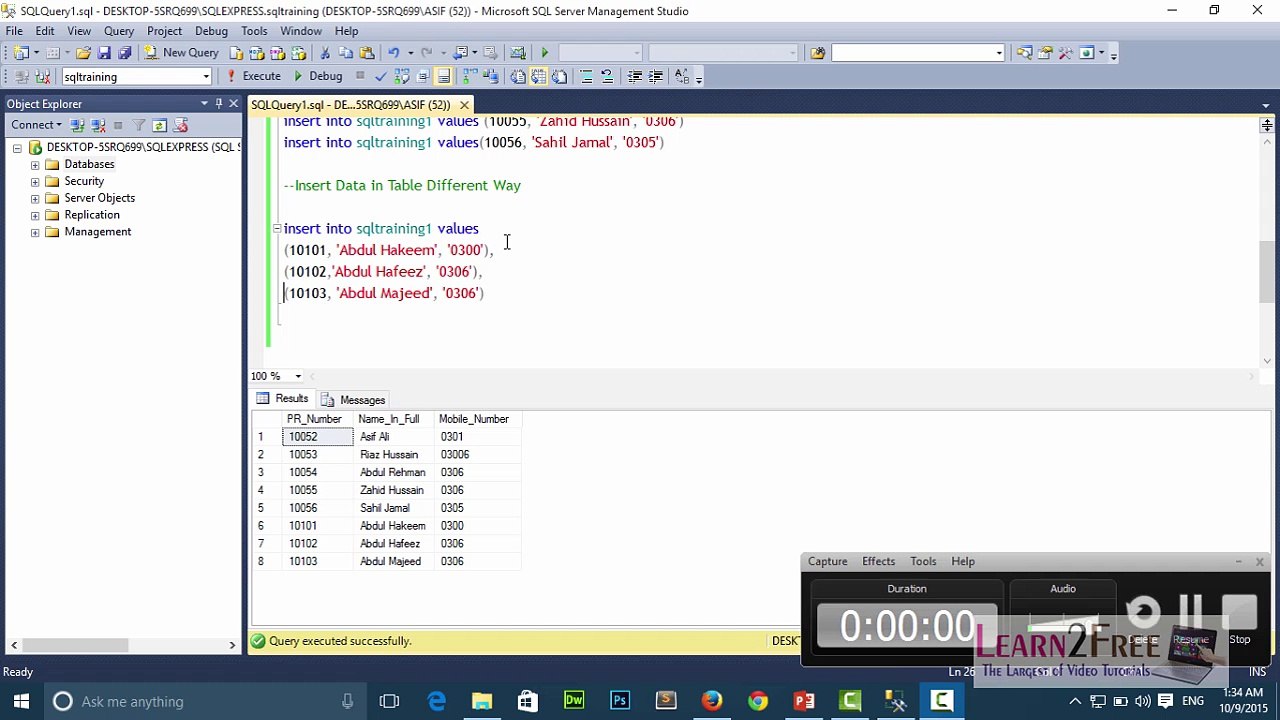The image size is (1280, 720).
Task: Open the Project menu
Action: [x=164, y=31]
